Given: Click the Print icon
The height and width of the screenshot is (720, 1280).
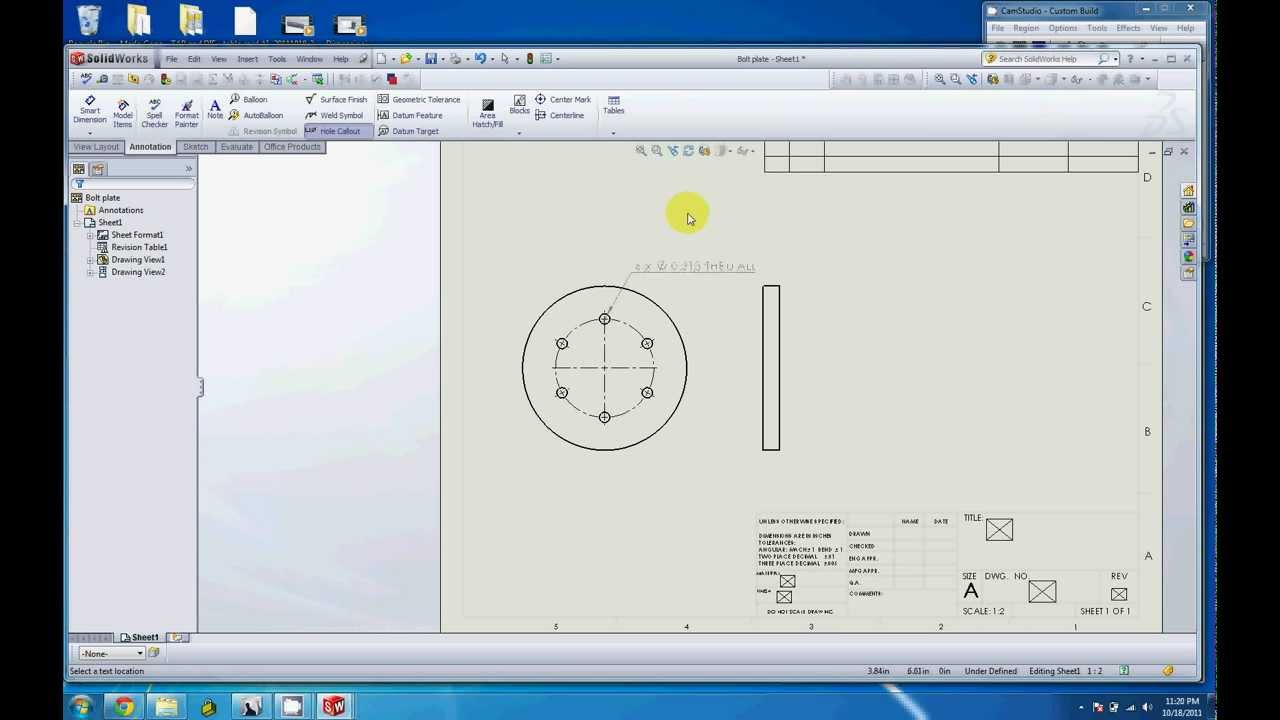Looking at the screenshot, I should [455, 58].
